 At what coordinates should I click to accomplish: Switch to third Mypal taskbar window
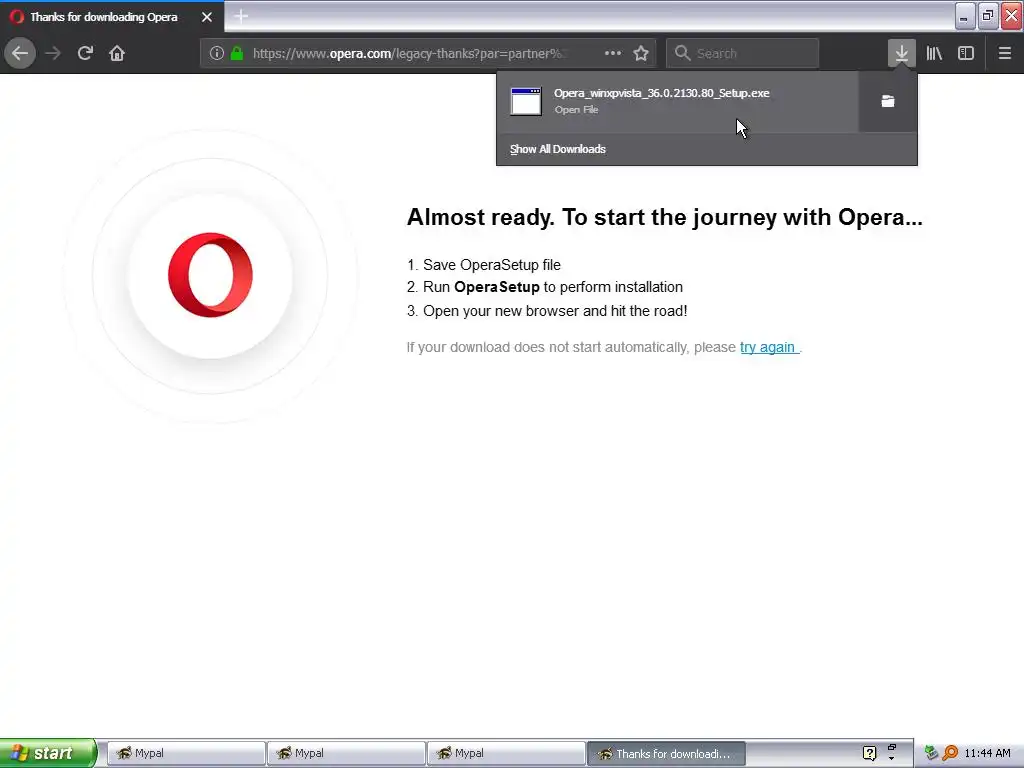505,753
